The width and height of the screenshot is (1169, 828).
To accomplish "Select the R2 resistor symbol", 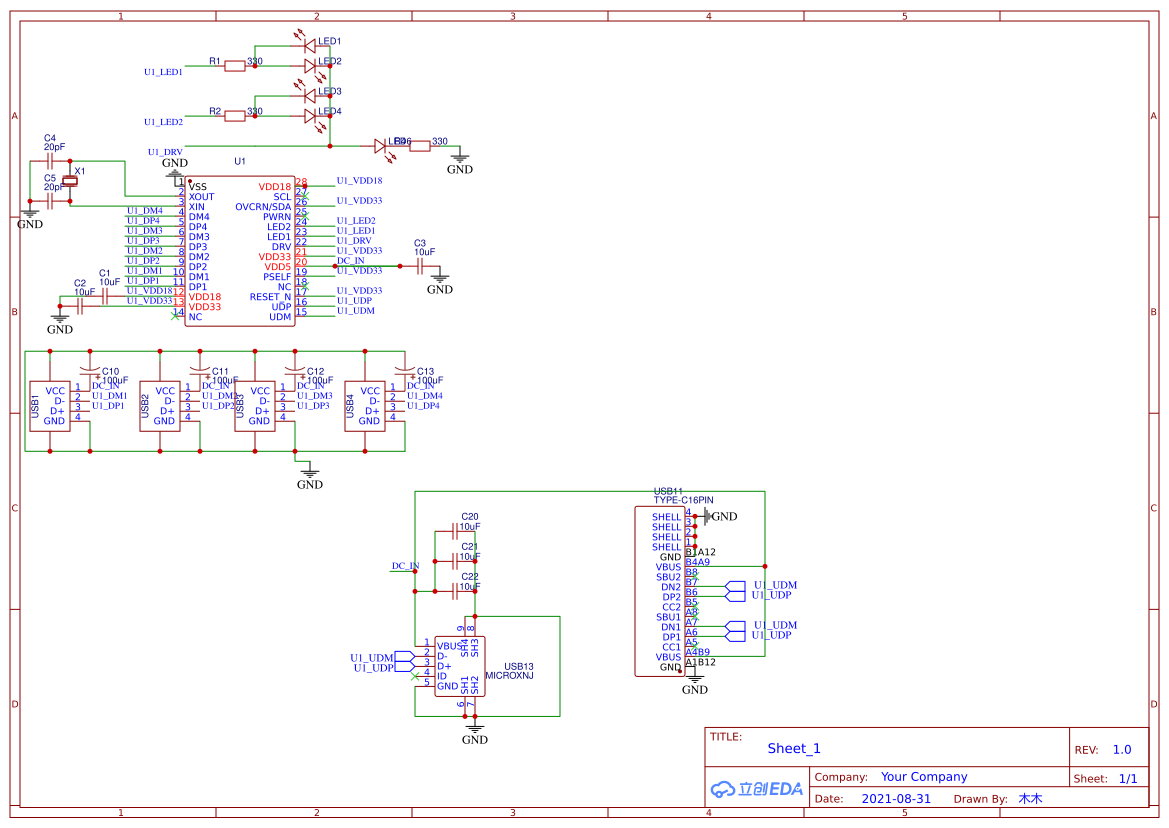I will pos(235,116).
